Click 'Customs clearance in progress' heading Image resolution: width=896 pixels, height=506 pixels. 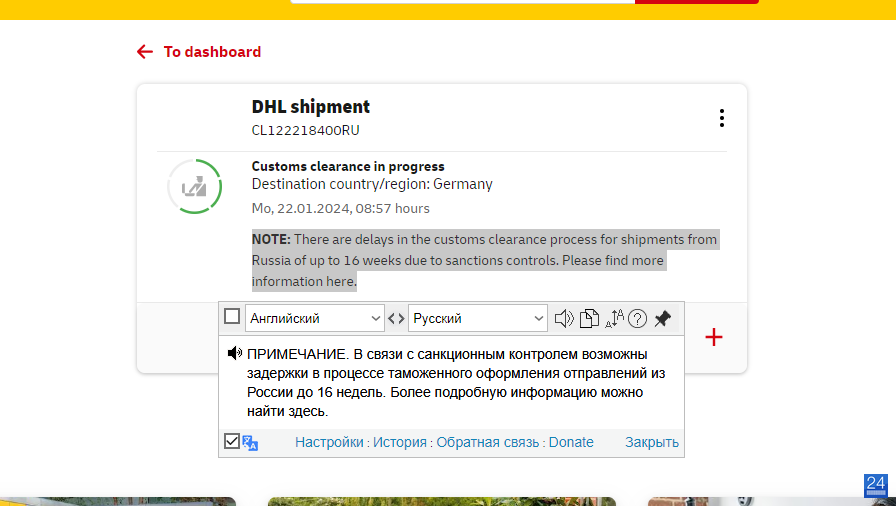(348, 166)
